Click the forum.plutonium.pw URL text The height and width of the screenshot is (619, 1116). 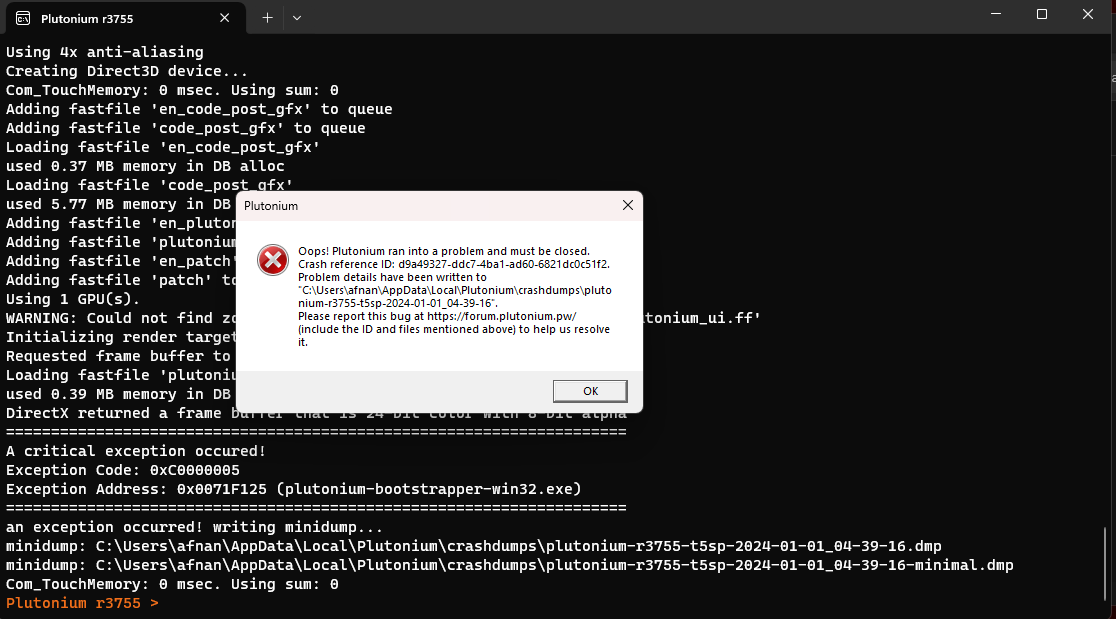(x=502, y=316)
